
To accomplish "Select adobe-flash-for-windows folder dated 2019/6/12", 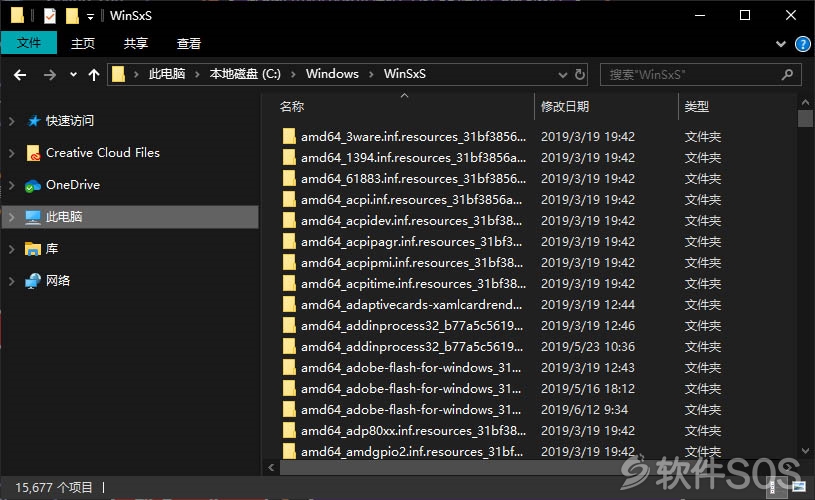I will coord(411,410).
